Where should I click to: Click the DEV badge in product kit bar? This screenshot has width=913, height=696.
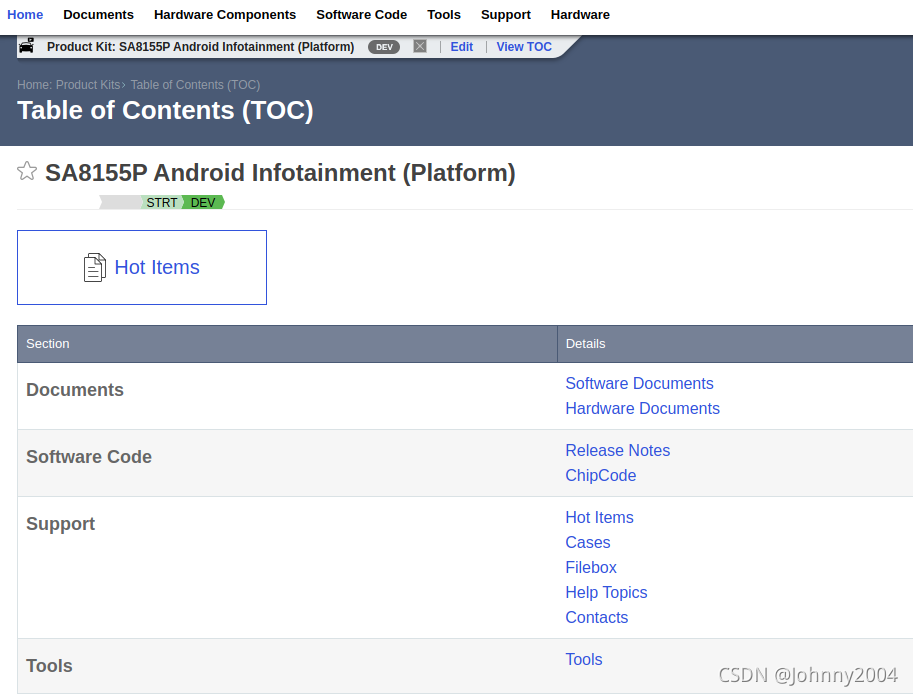[x=384, y=47]
